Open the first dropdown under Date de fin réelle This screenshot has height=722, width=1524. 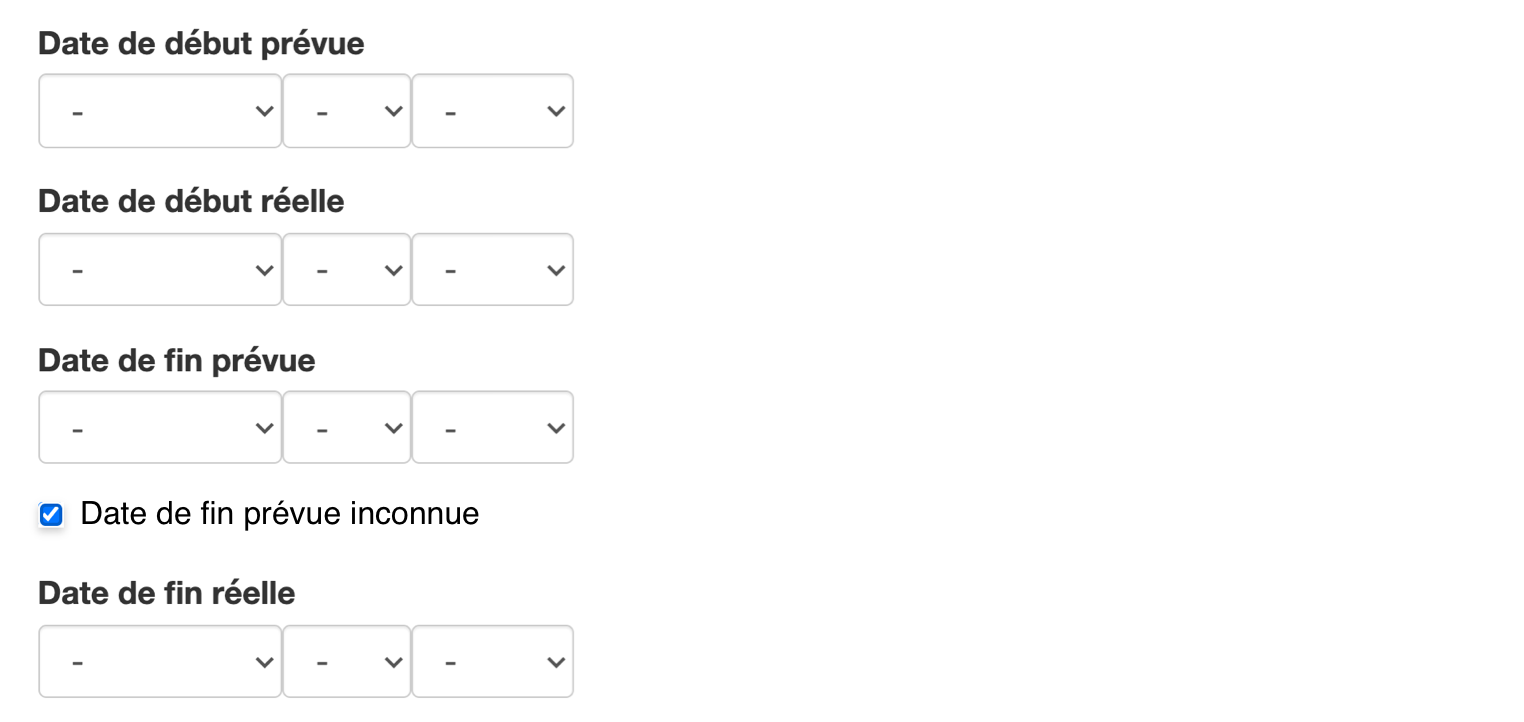(x=160, y=662)
